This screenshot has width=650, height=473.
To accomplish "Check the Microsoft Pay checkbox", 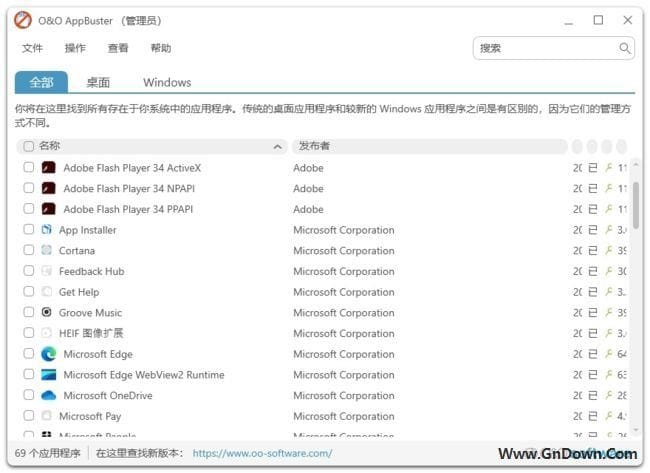I will (x=29, y=415).
